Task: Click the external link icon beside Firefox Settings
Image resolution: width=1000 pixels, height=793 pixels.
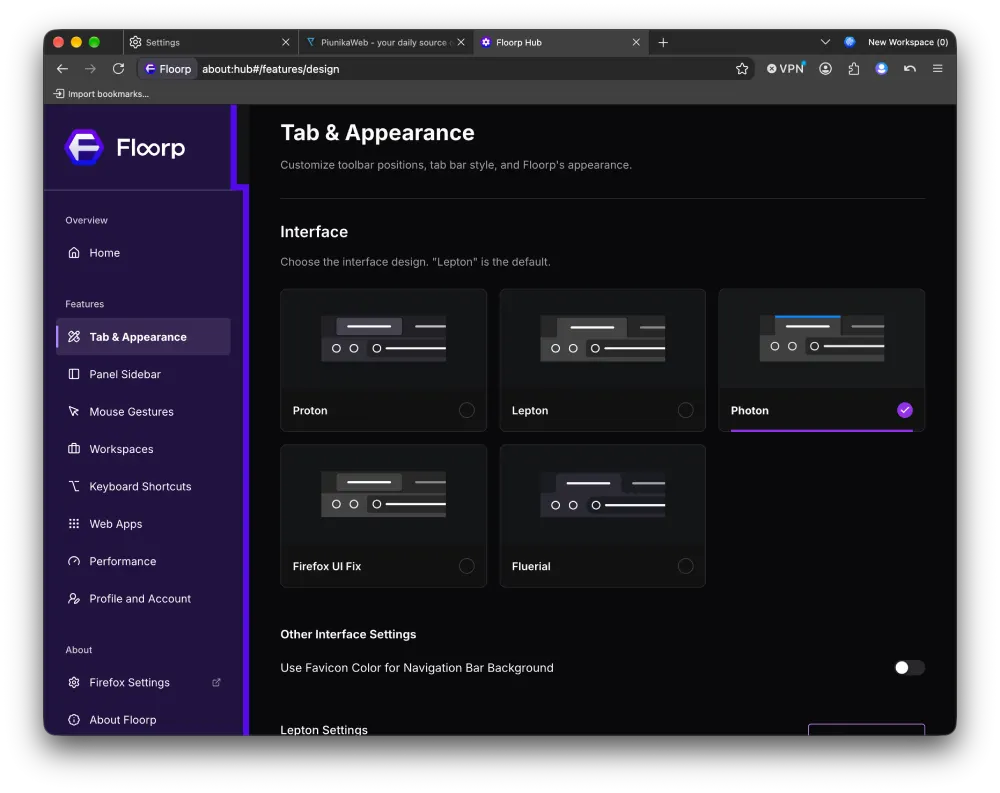Action: pyautogui.click(x=216, y=683)
